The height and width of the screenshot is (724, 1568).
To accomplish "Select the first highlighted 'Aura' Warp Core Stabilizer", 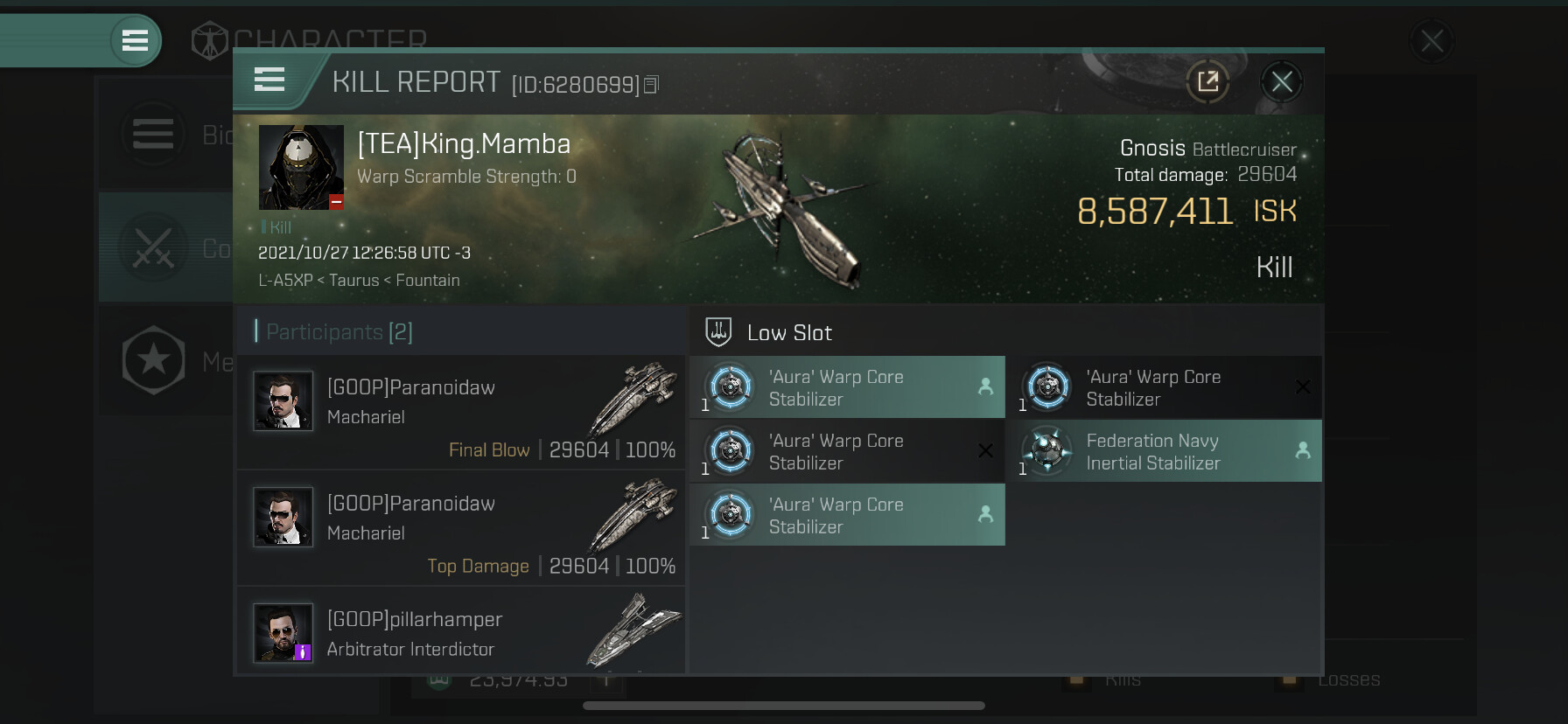I will click(848, 387).
